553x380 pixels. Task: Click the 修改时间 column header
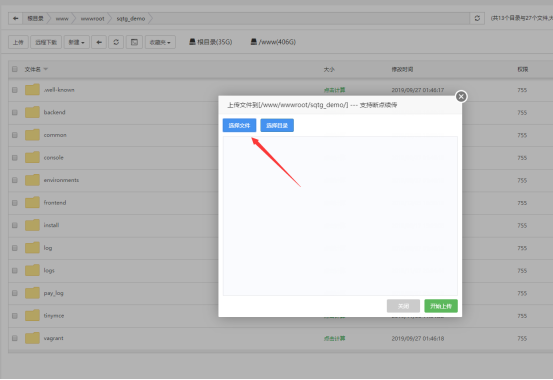pos(402,70)
